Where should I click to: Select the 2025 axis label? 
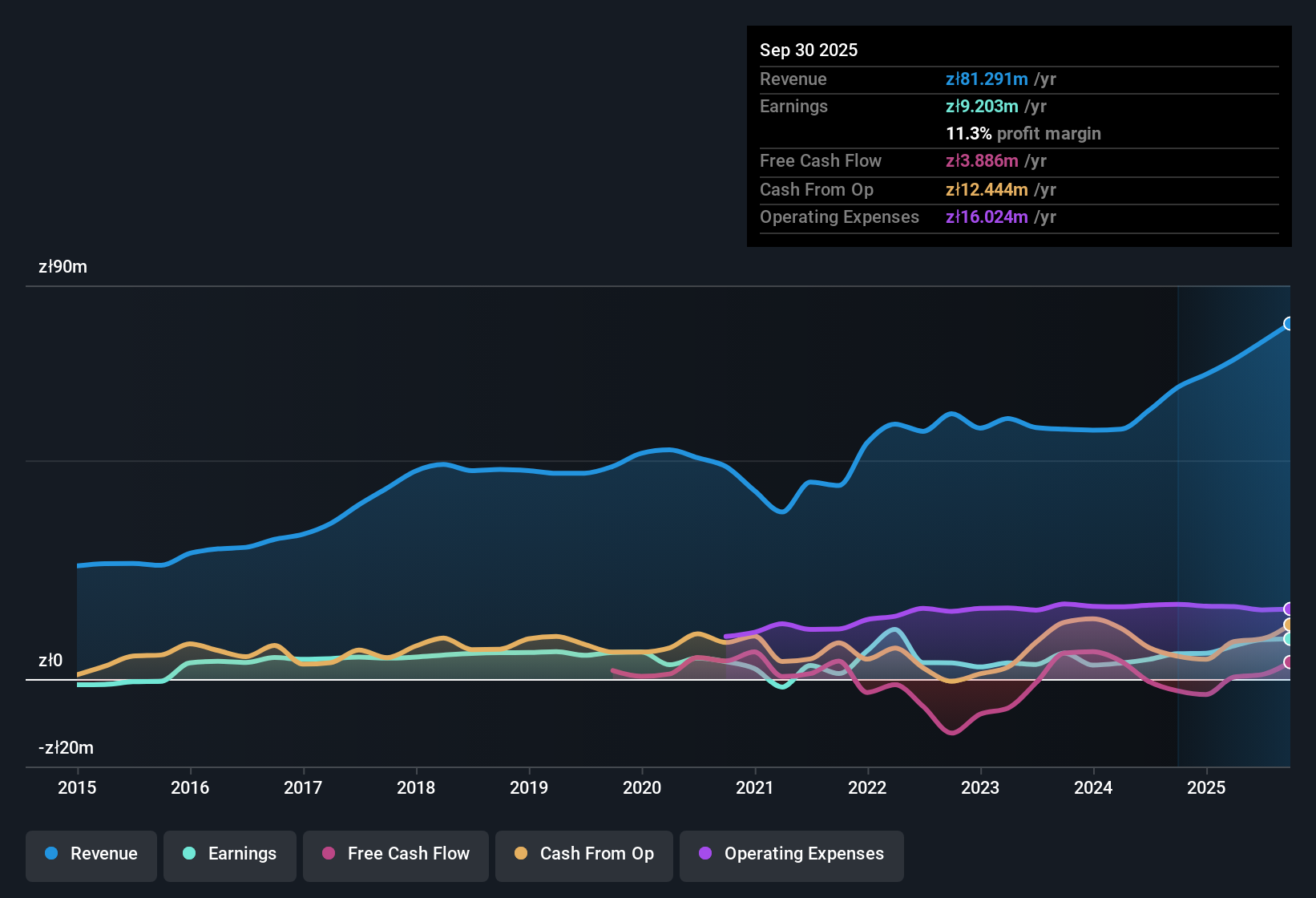[1208, 788]
